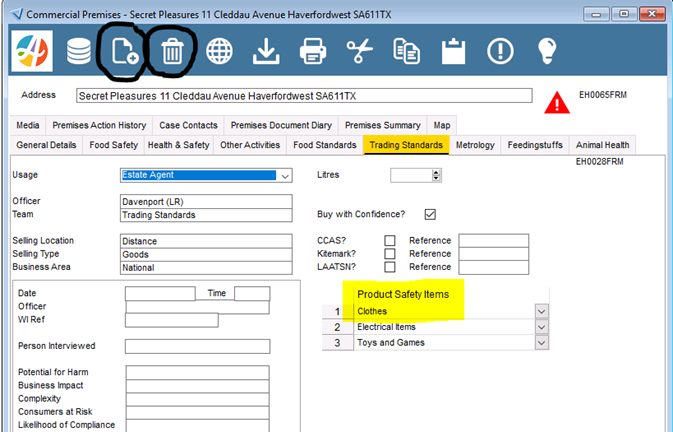Image resolution: width=673 pixels, height=432 pixels.
Task: Click the light bulb tips icon
Action: (x=547, y=51)
